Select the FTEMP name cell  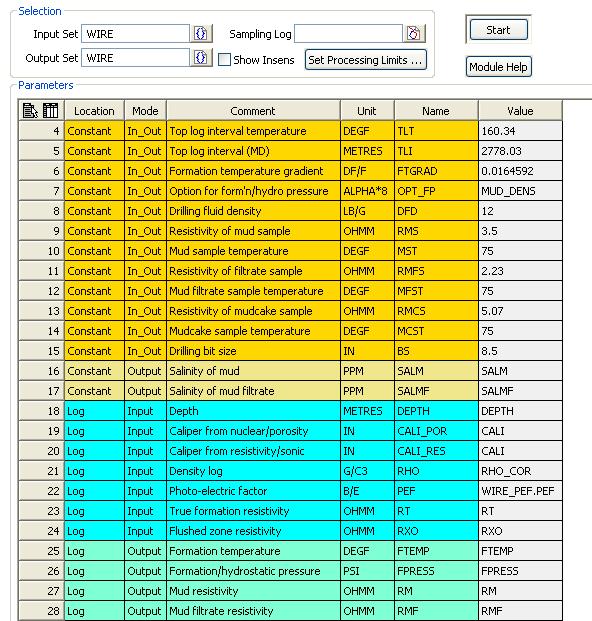(436, 551)
